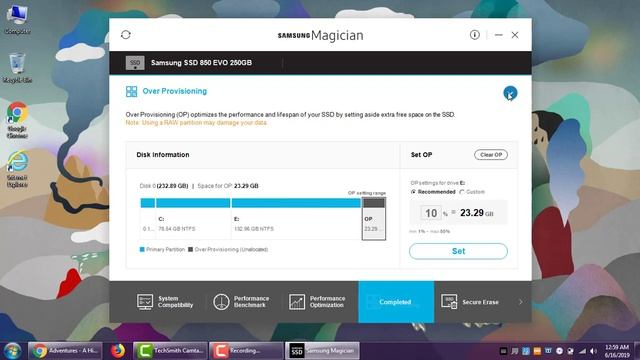Screen dimensions: 640x360
Task: Select the Recommended radio option
Action: (413, 192)
